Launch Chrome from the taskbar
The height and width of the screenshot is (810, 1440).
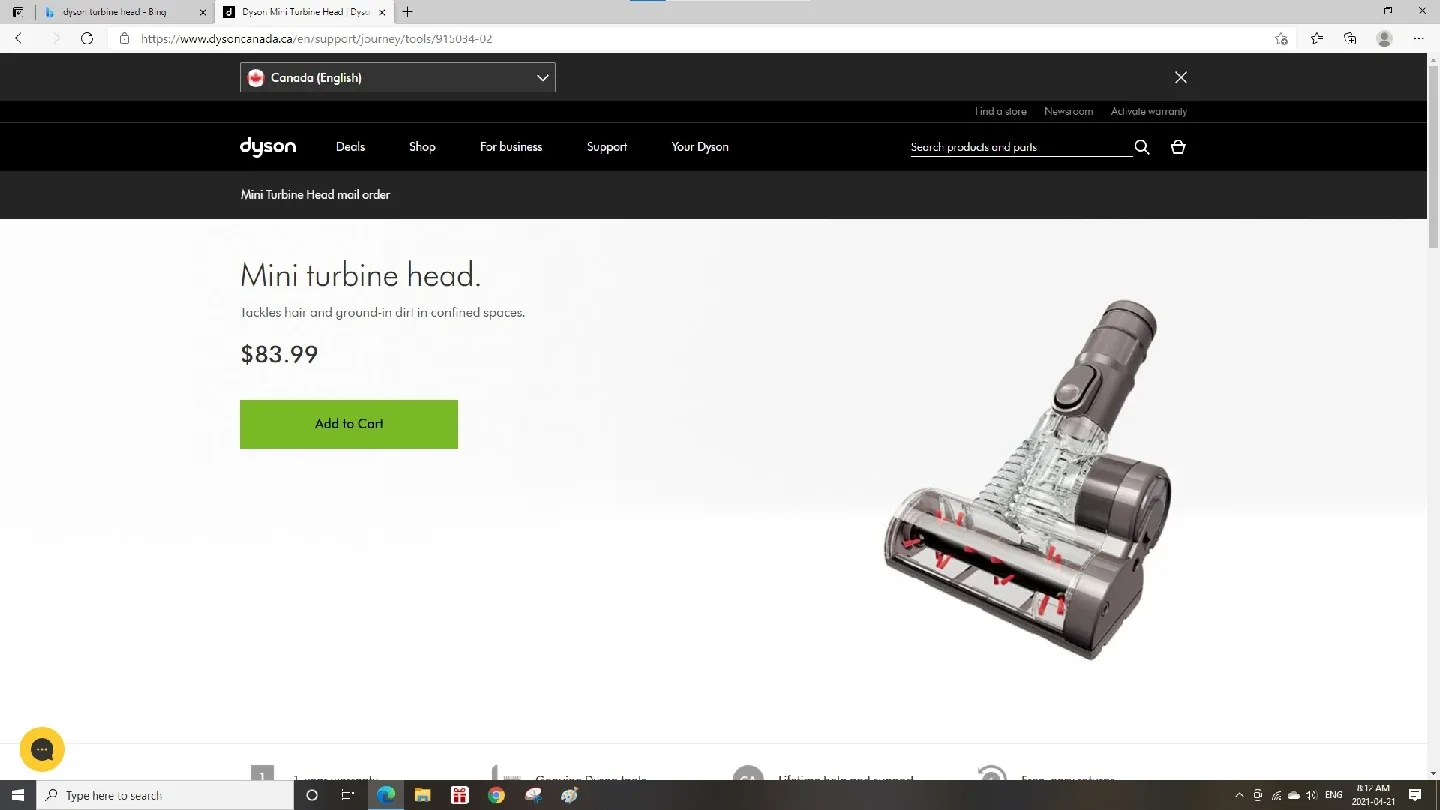(x=496, y=795)
